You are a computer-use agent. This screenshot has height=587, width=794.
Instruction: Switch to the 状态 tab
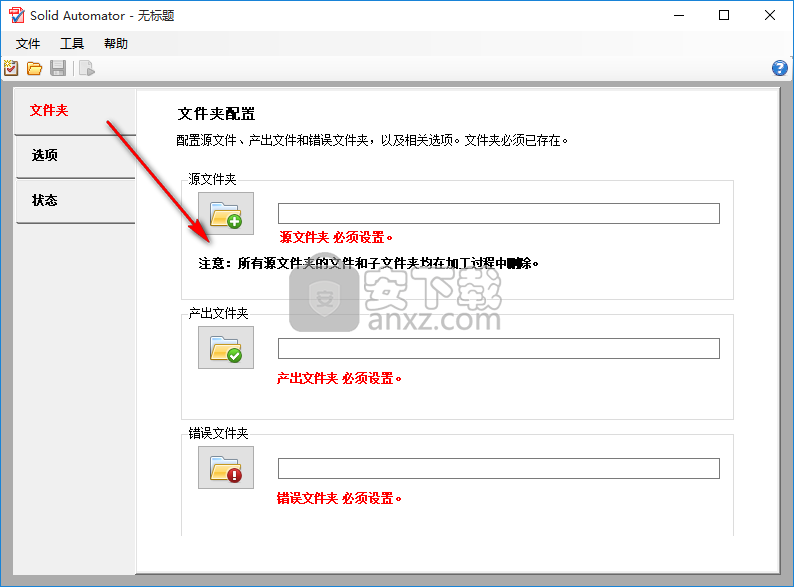[75, 201]
